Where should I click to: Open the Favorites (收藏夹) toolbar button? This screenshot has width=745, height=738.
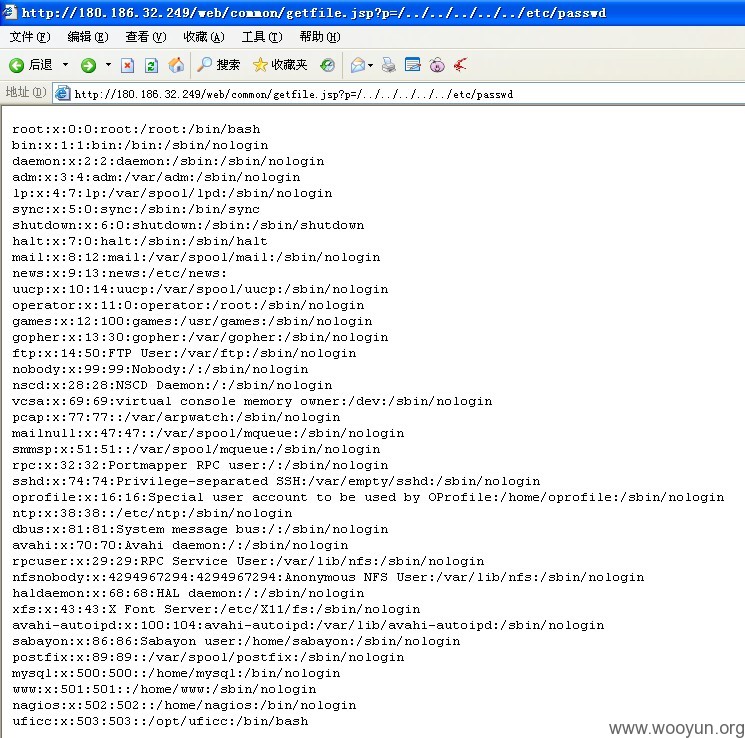(x=280, y=65)
